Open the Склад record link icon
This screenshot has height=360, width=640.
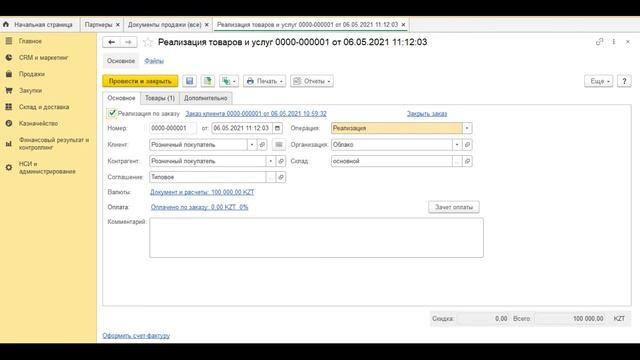467,161
